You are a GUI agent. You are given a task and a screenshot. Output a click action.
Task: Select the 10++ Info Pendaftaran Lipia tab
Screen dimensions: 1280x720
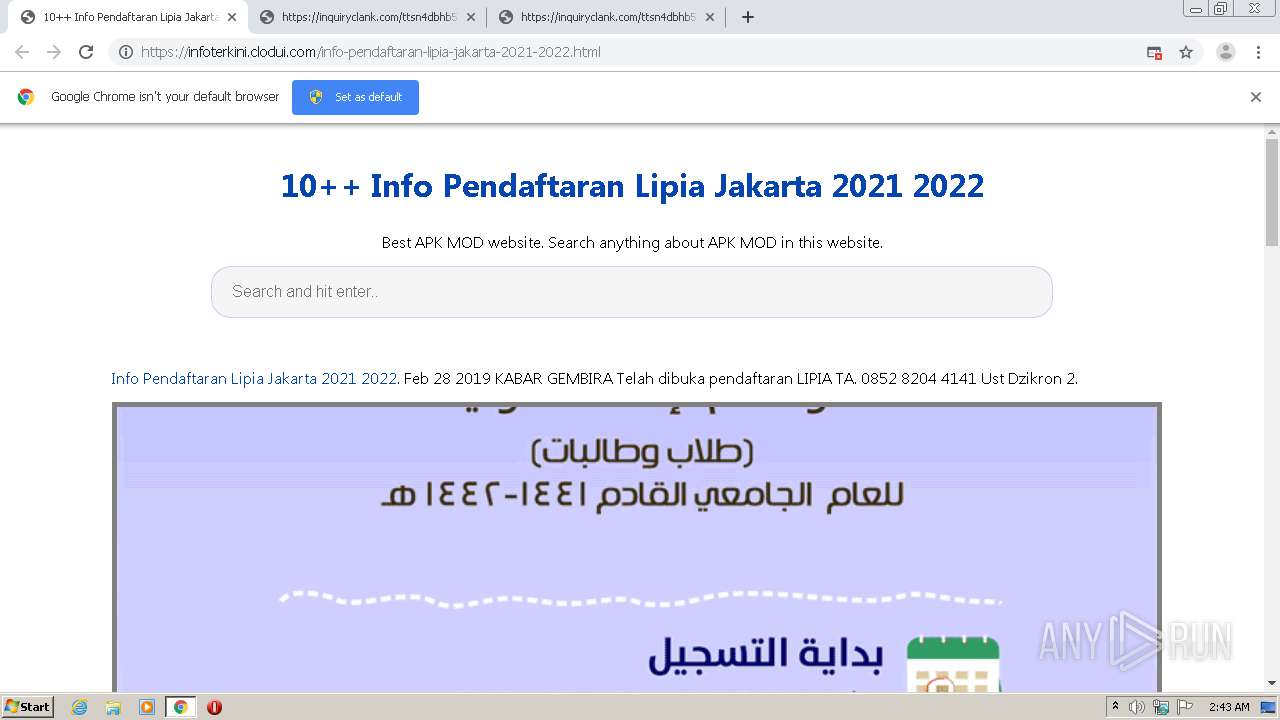(129, 17)
